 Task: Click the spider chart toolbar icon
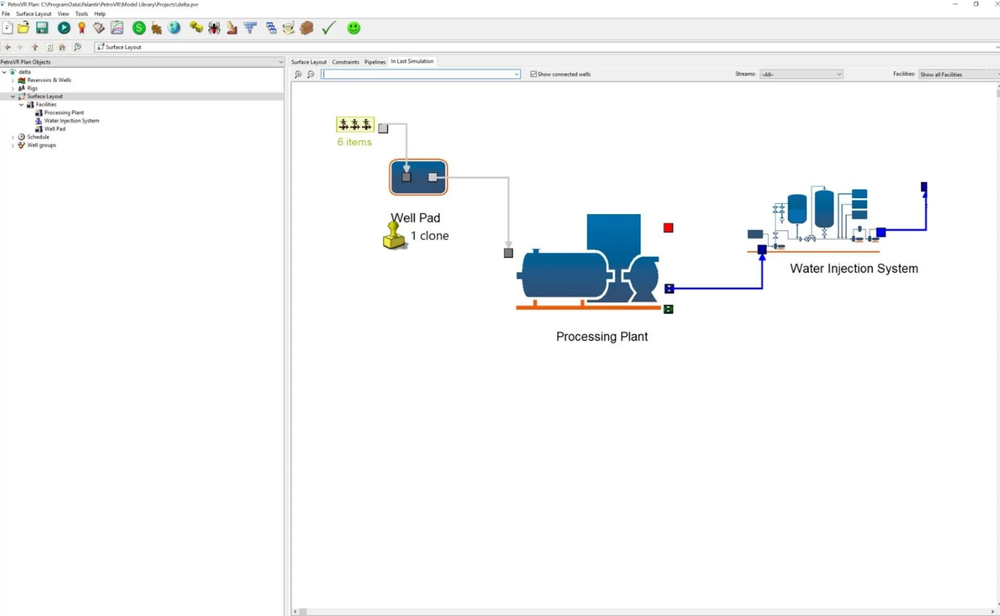pyautogui.click(x=214, y=27)
